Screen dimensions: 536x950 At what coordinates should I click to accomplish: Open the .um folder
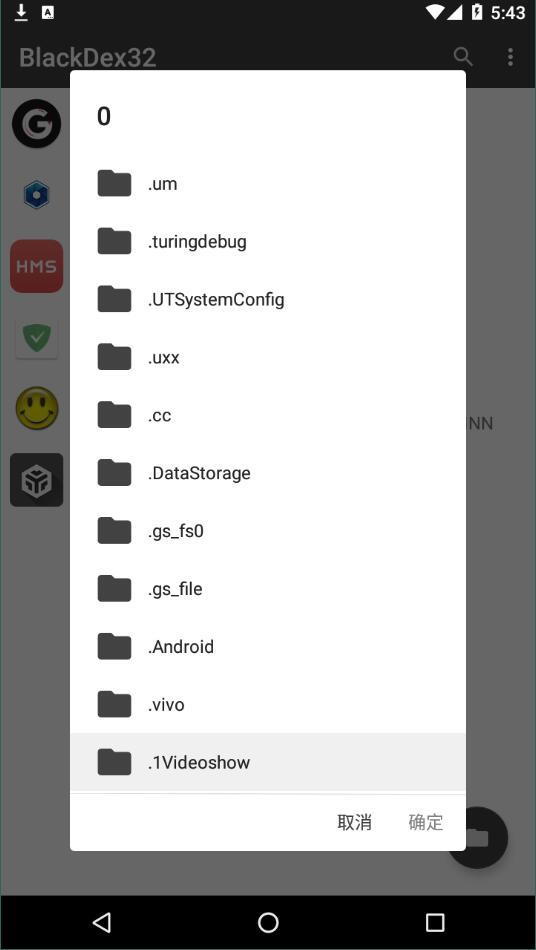[268, 184]
